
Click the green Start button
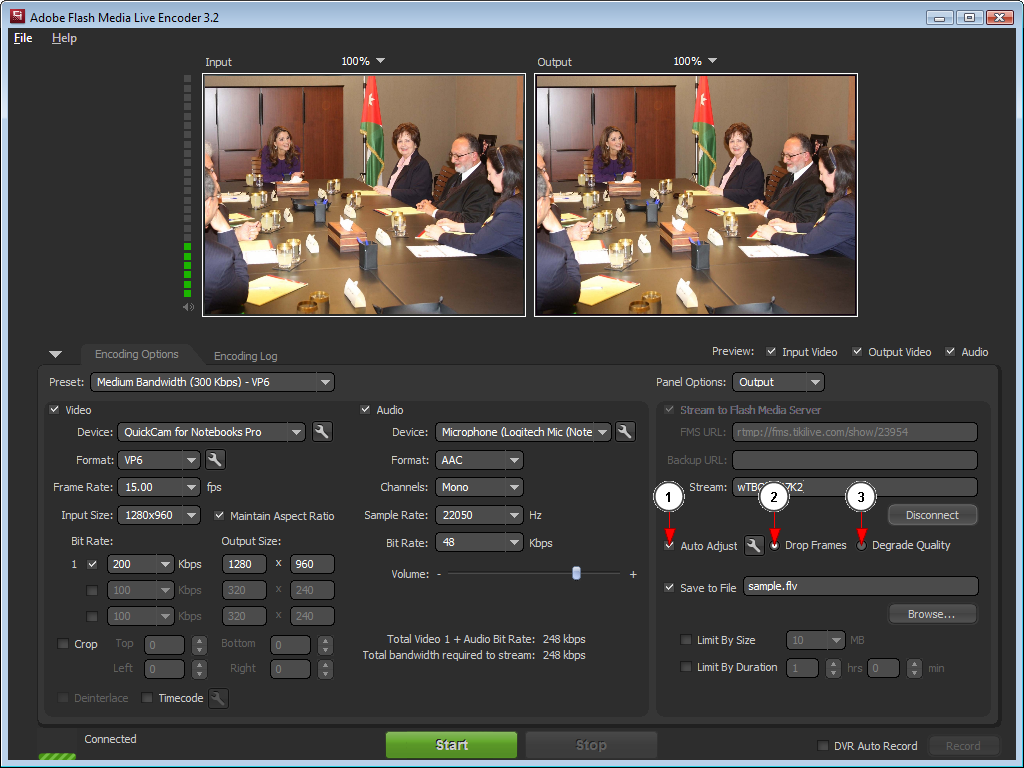(451, 744)
